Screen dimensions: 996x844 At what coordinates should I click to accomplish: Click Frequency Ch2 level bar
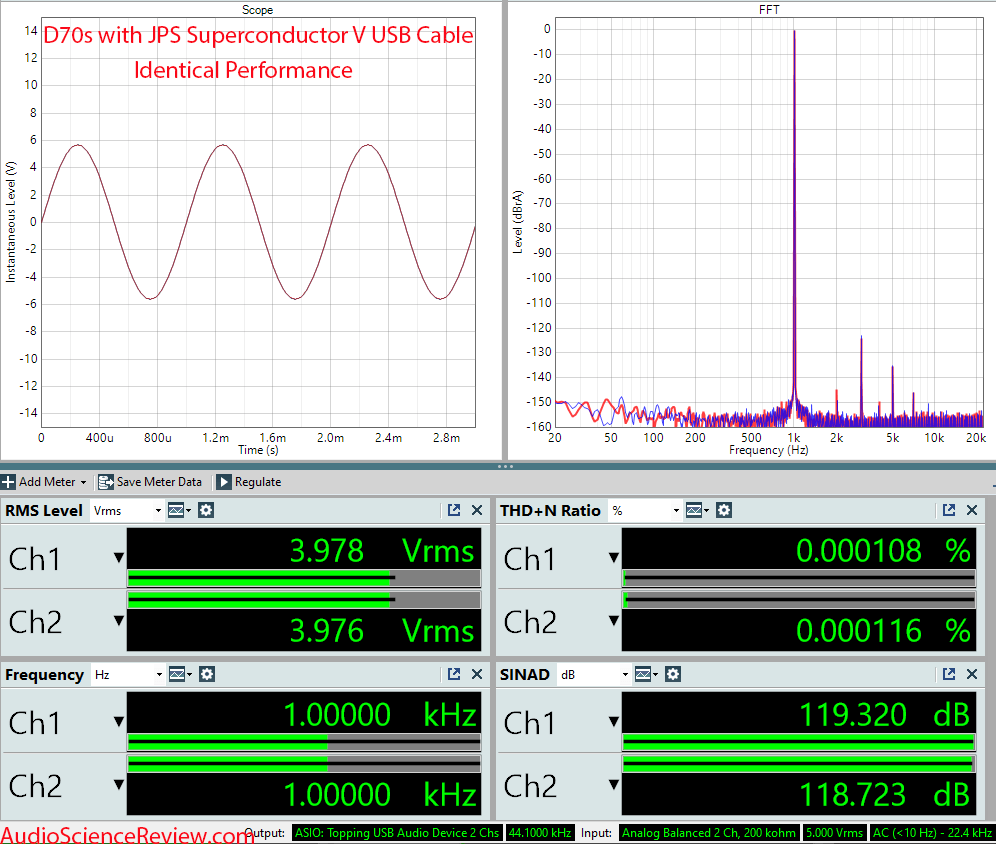[304, 763]
